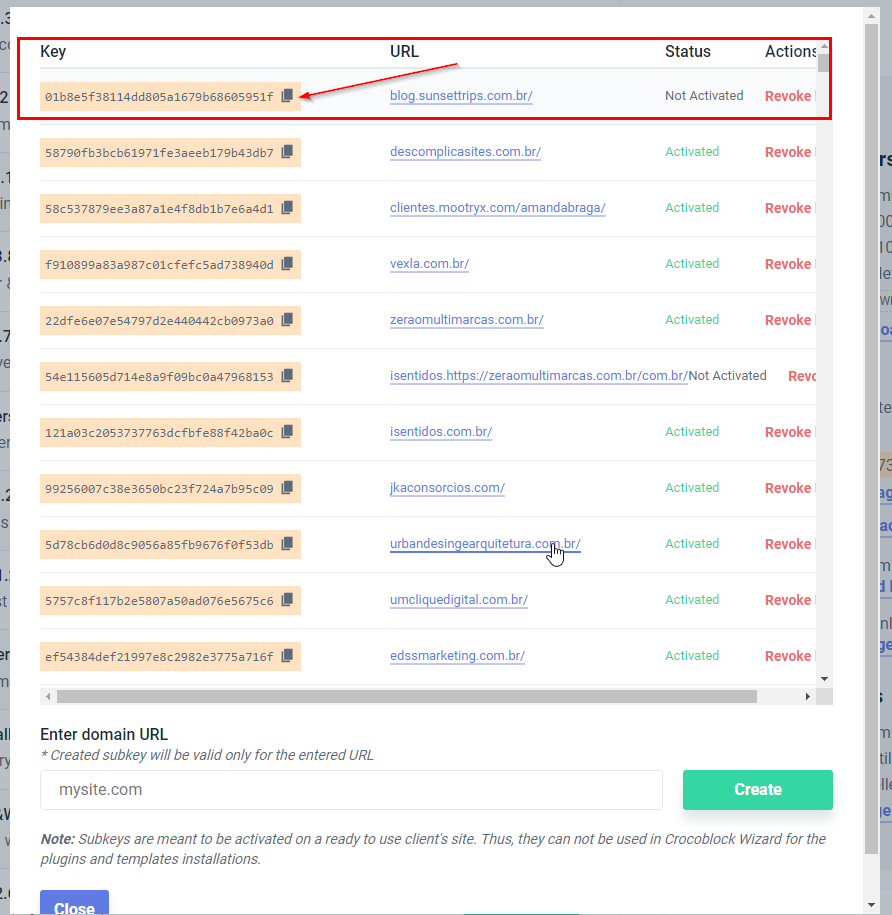Revoke the descomplicasites.com.br subkey
This screenshot has width=892, height=915.
click(787, 152)
